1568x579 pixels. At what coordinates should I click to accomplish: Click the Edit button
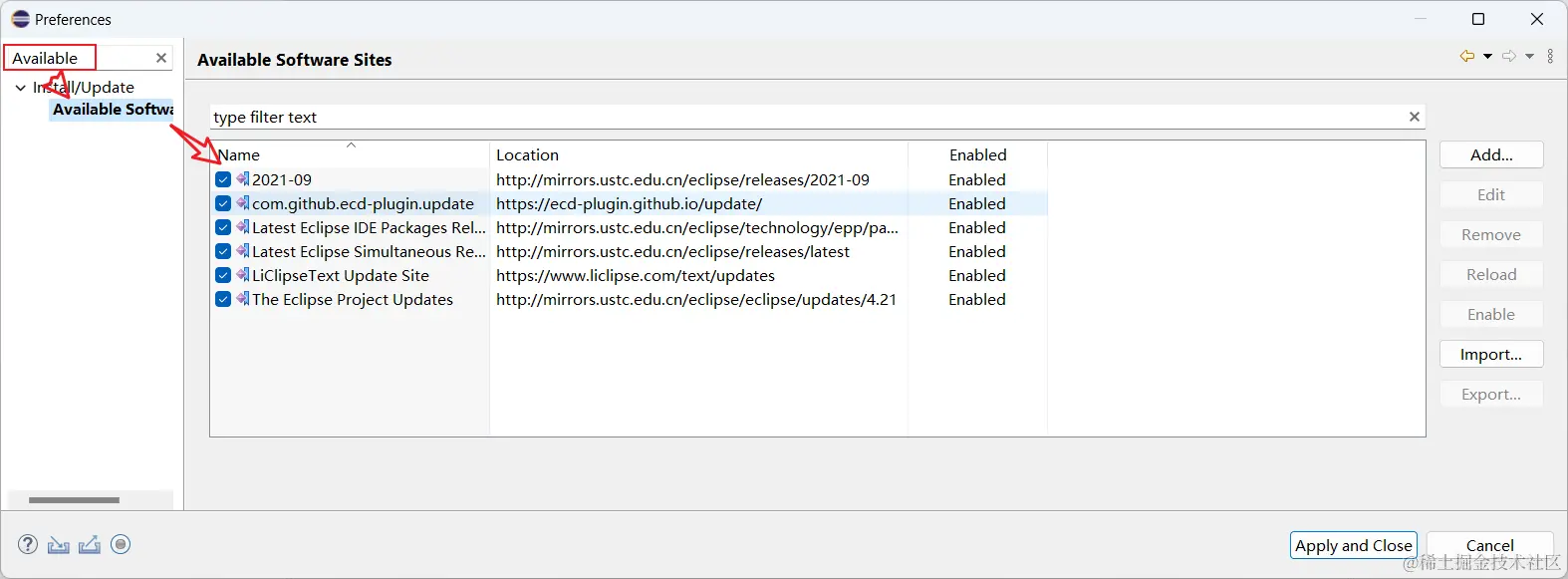click(1491, 194)
